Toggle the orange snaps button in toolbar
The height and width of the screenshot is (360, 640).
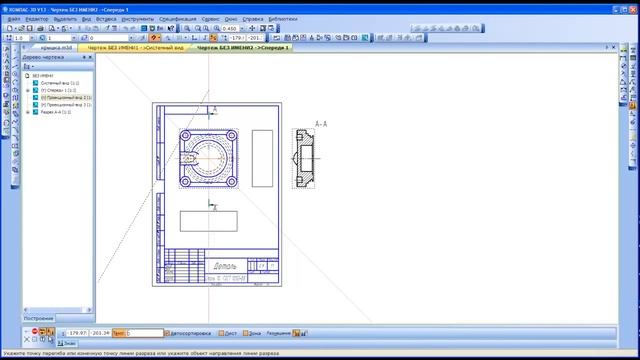[154, 38]
